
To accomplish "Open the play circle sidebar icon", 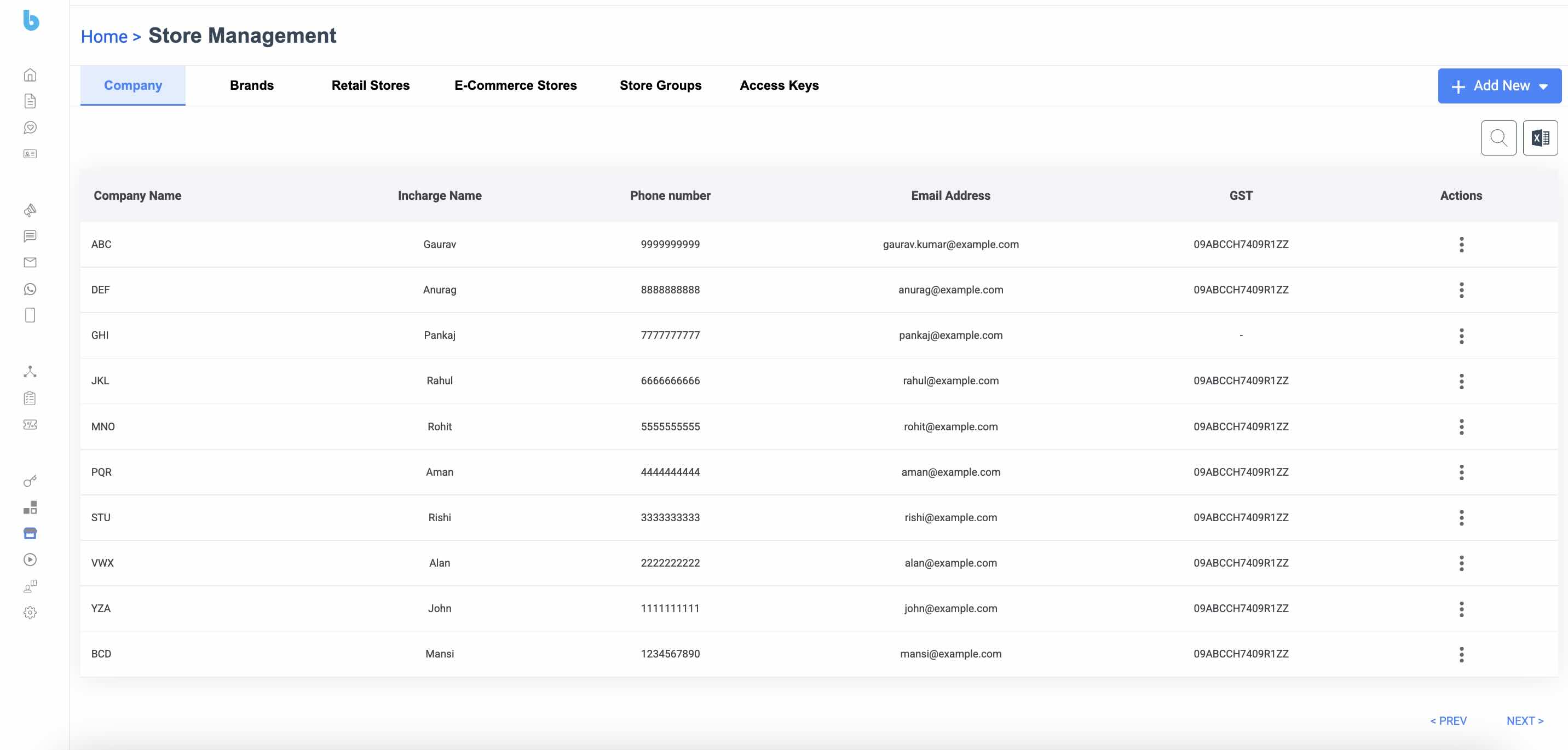I will [x=30, y=559].
